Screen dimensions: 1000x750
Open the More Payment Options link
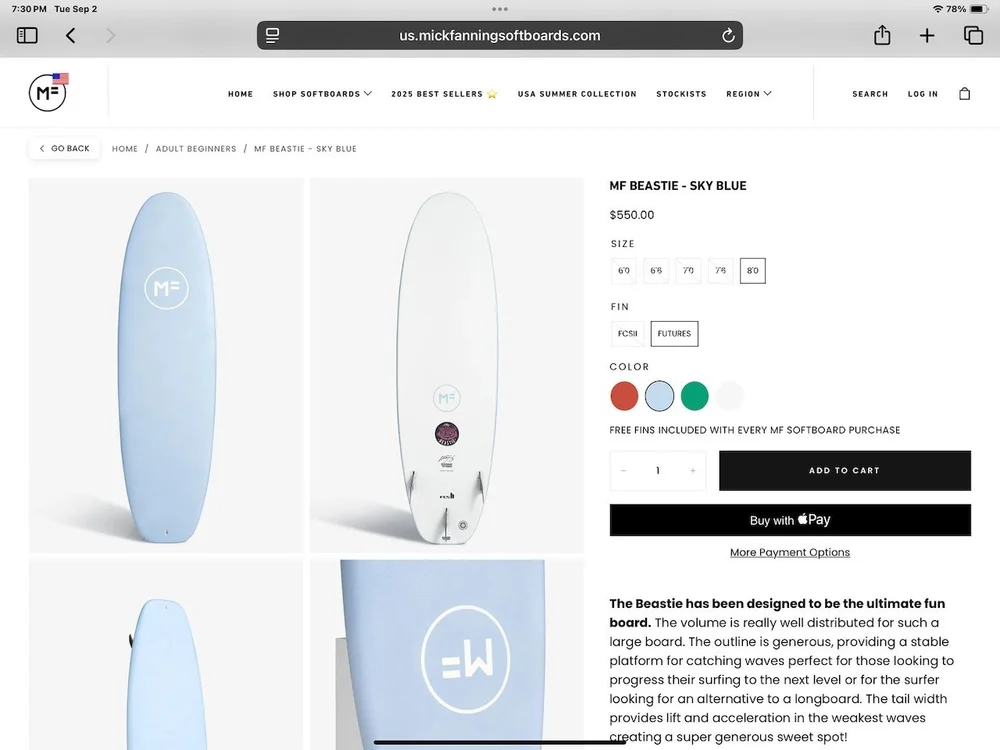click(x=790, y=552)
